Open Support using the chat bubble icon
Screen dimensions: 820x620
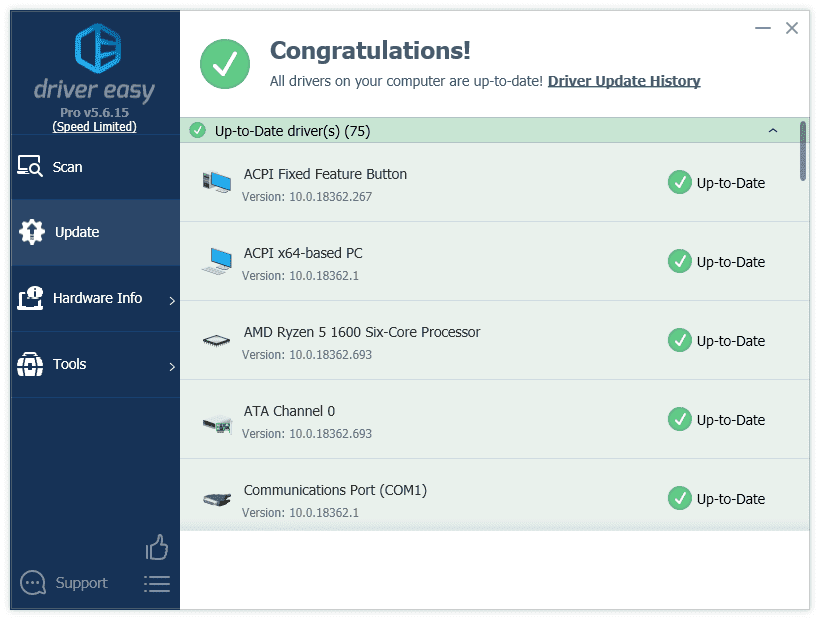33,583
